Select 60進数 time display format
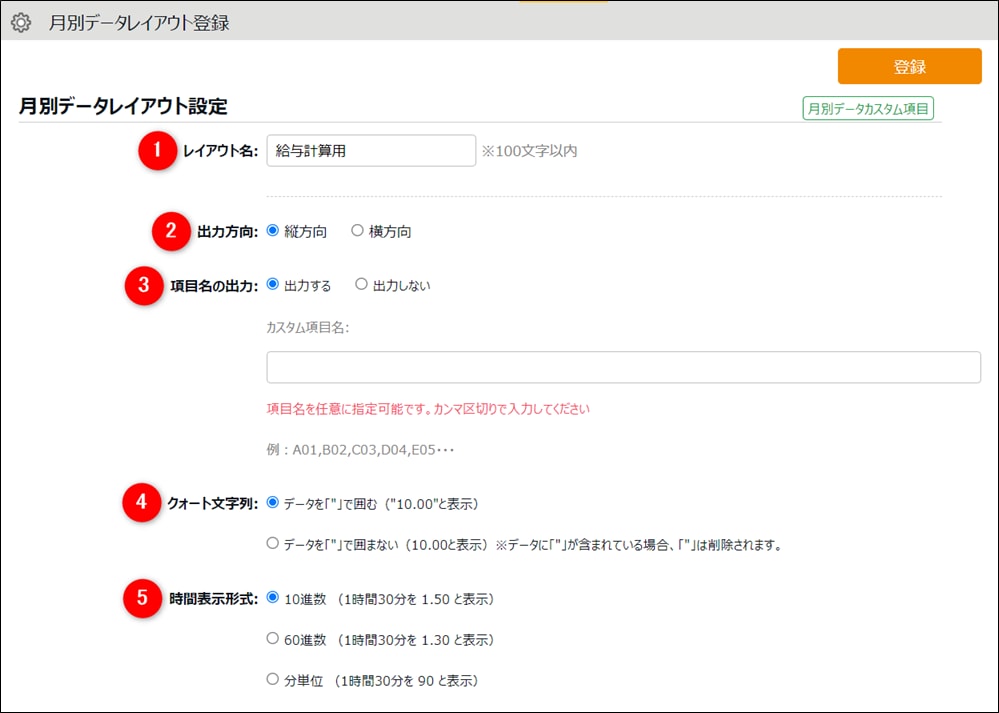The image size is (999, 713). pos(273,638)
